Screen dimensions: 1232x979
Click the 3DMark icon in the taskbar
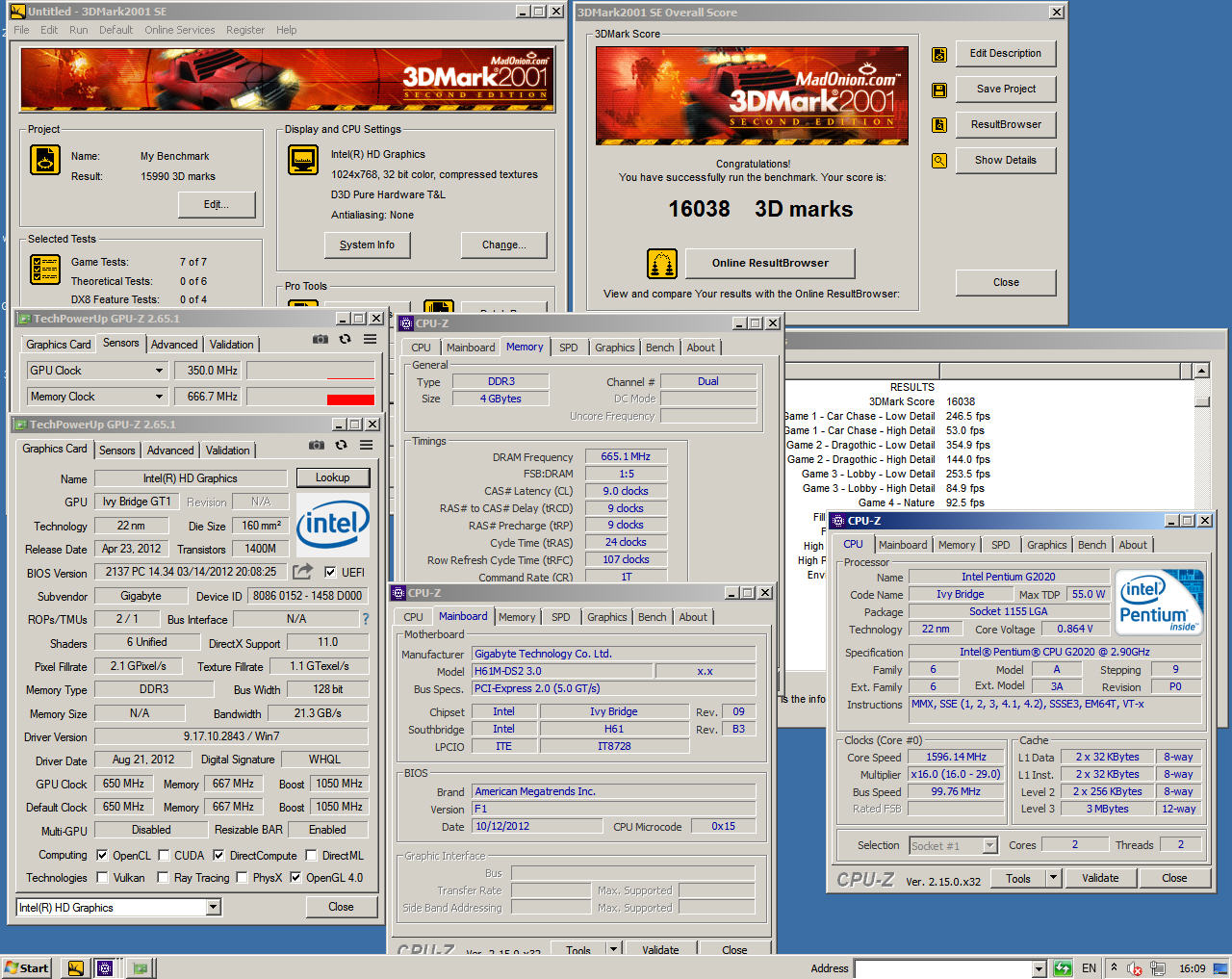point(75,967)
